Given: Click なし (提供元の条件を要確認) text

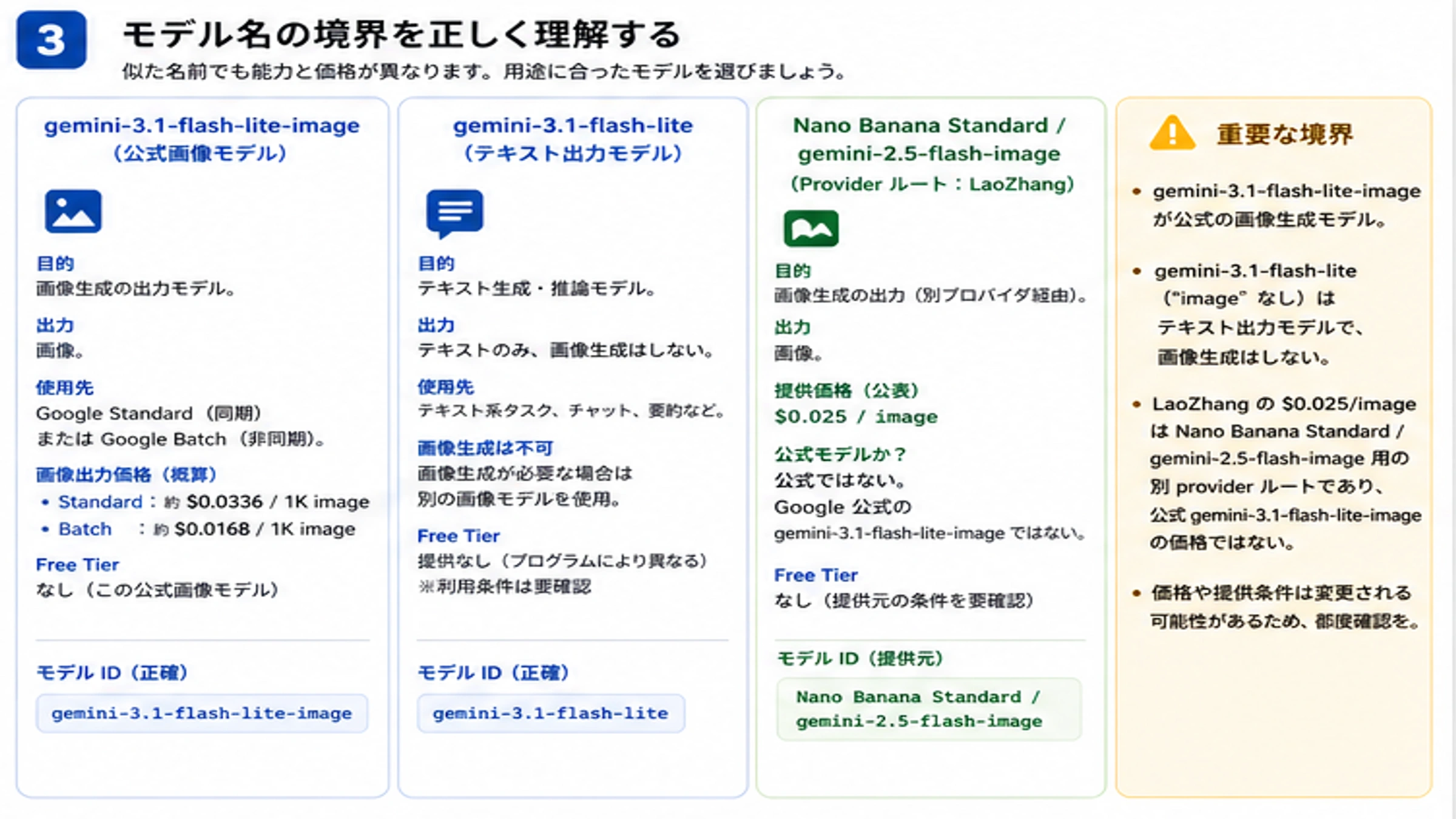Looking at the screenshot, I should pyautogui.click(x=904, y=601).
